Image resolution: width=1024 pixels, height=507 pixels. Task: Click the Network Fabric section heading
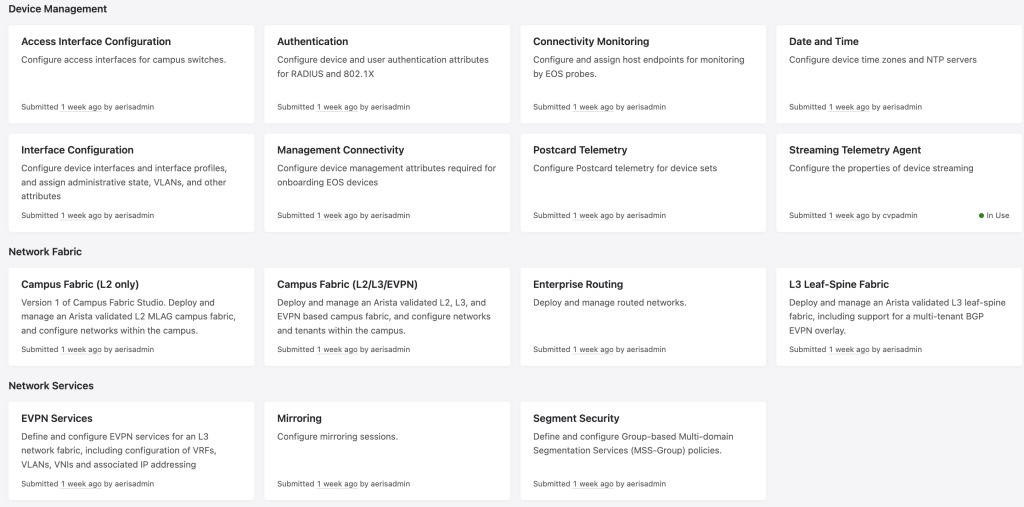(x=45, y=252)
